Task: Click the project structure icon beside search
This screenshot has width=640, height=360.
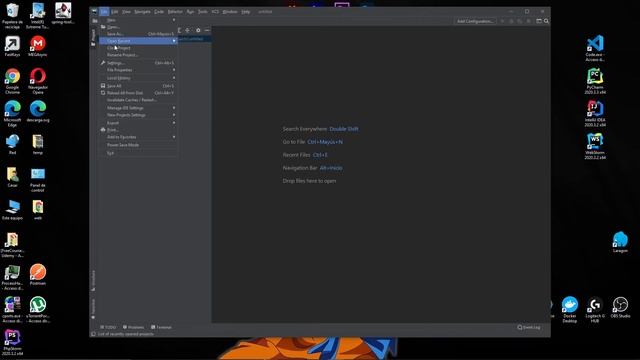Action: coord(539,21)
